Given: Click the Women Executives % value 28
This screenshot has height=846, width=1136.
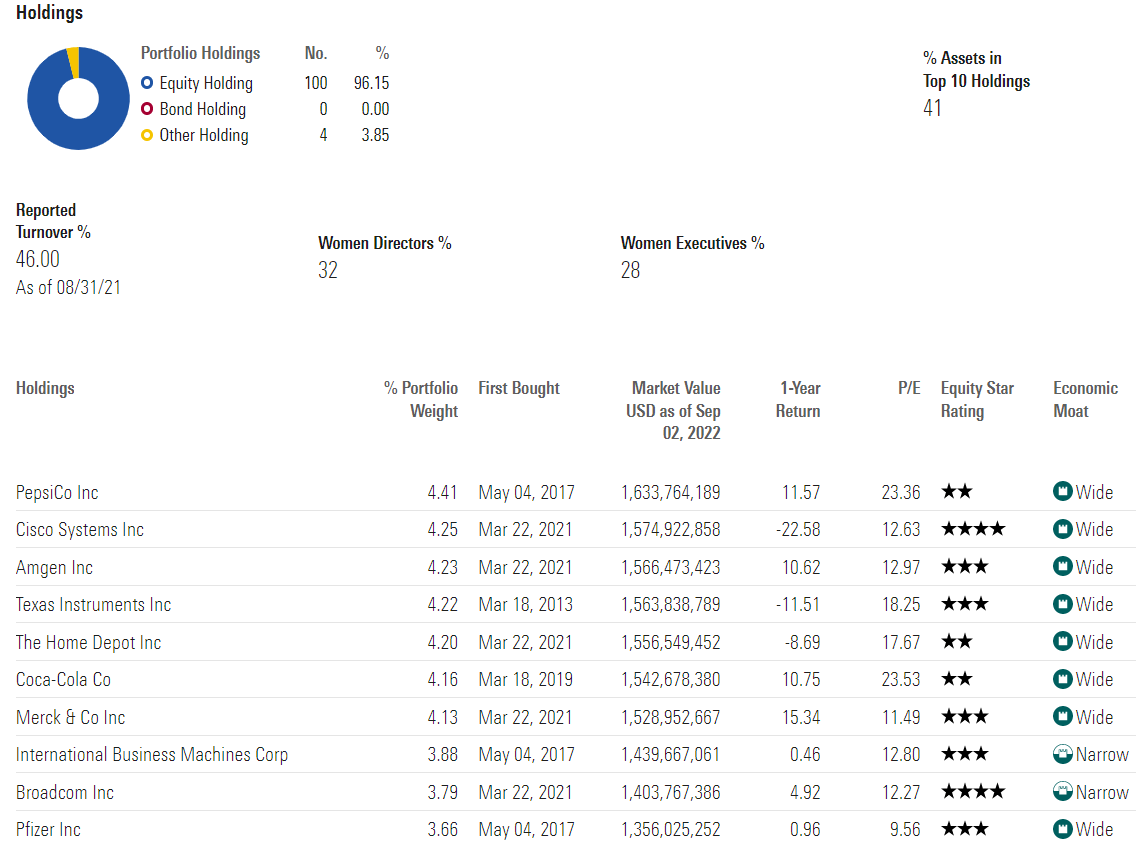Looking at the screenshot, I should [x=630, y=270].
